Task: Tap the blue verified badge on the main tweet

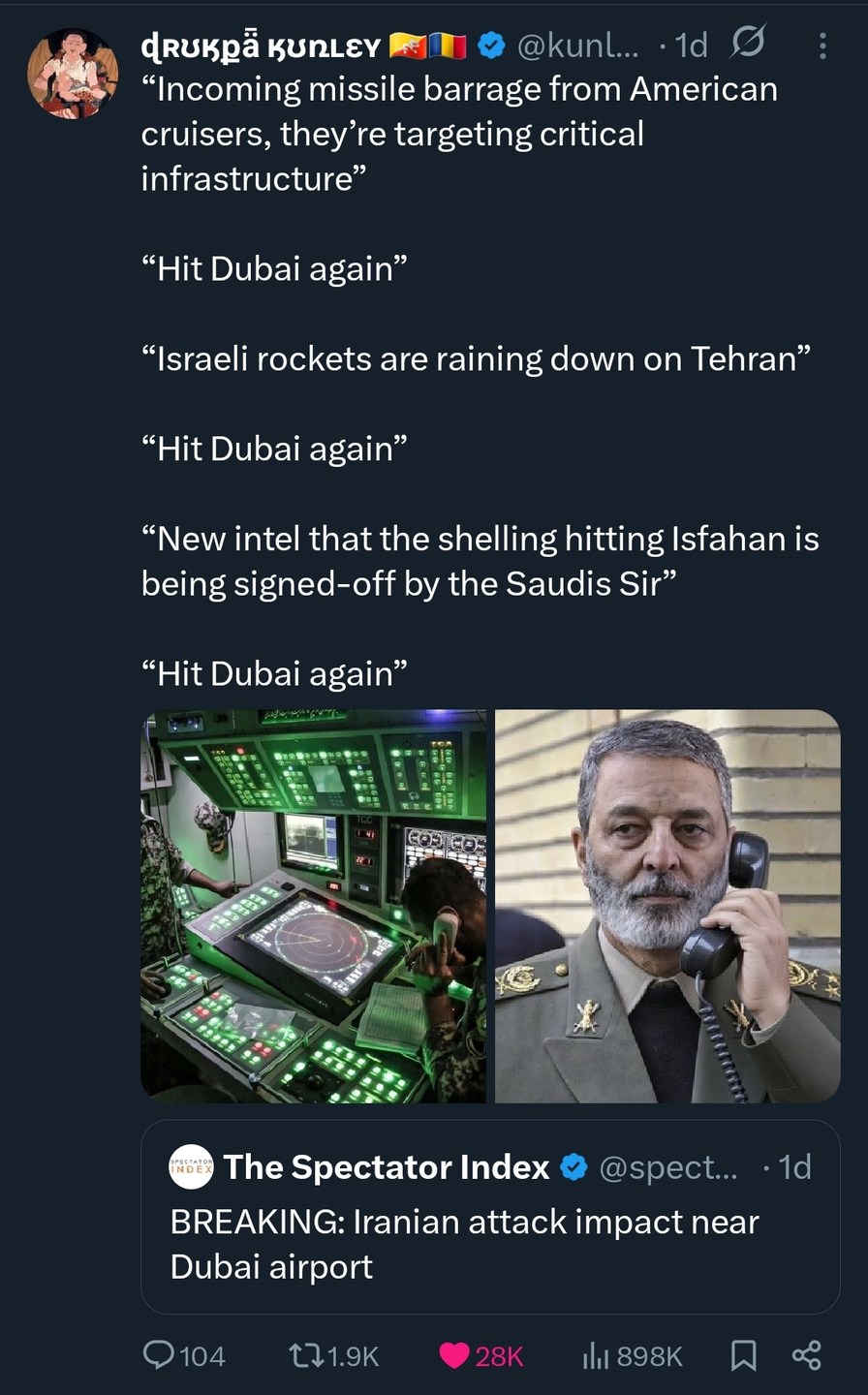Action: (492, 45)
